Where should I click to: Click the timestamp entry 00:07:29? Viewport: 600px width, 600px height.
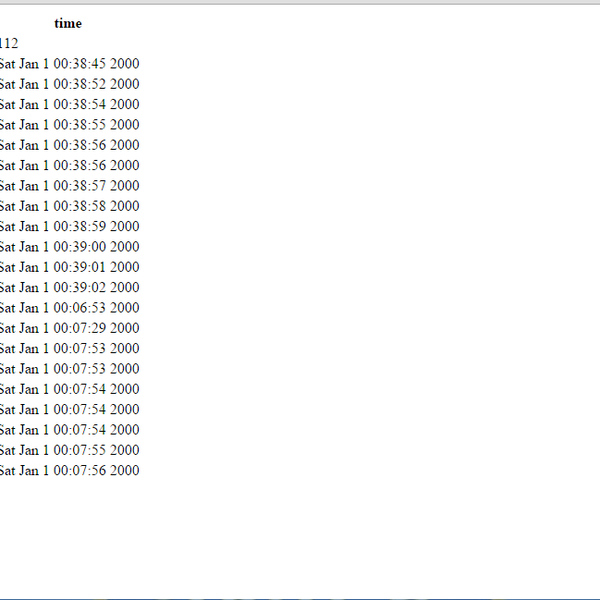pyautogui.click(x=69, y=328)
